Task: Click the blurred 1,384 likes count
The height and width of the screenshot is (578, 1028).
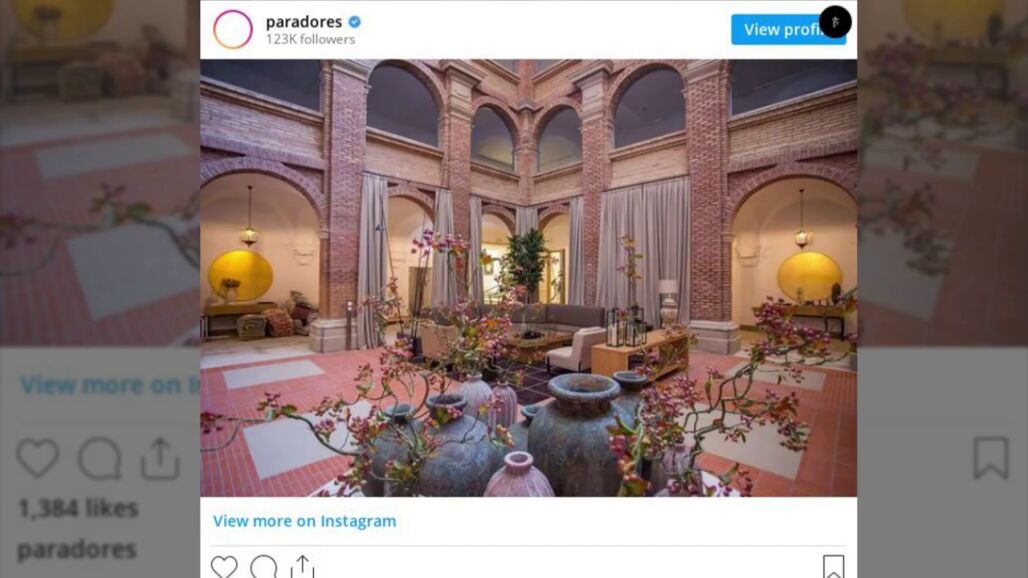Action: coord(78,508)
